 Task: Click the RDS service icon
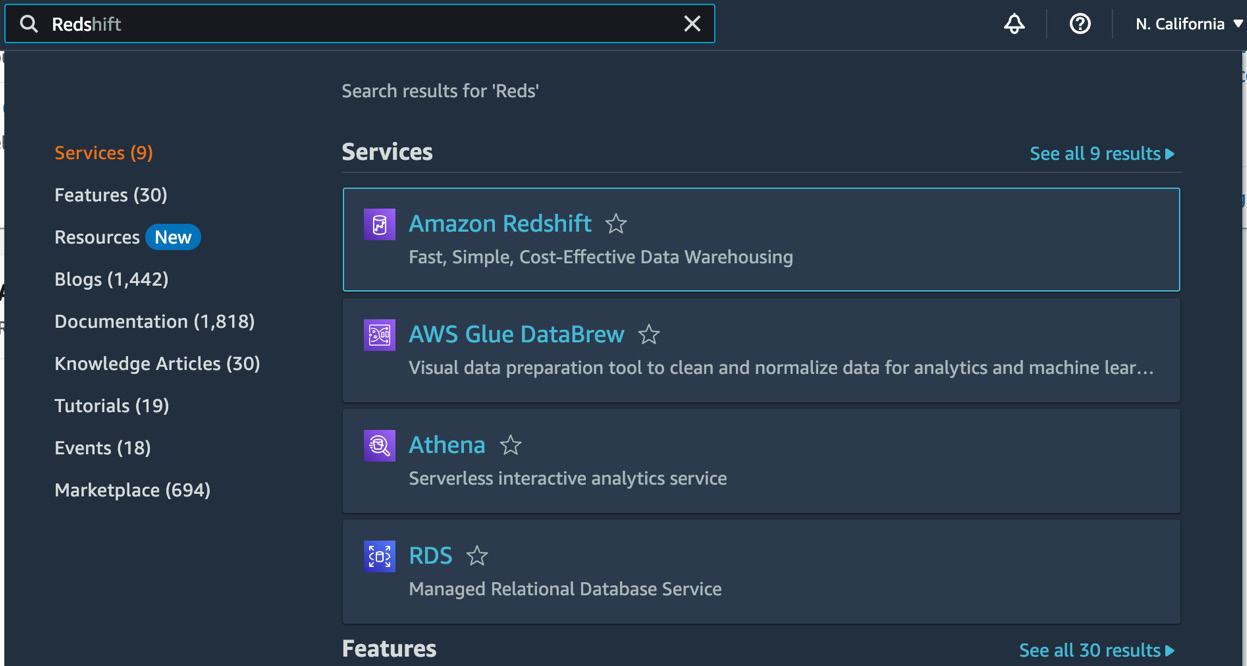point(380,556)
